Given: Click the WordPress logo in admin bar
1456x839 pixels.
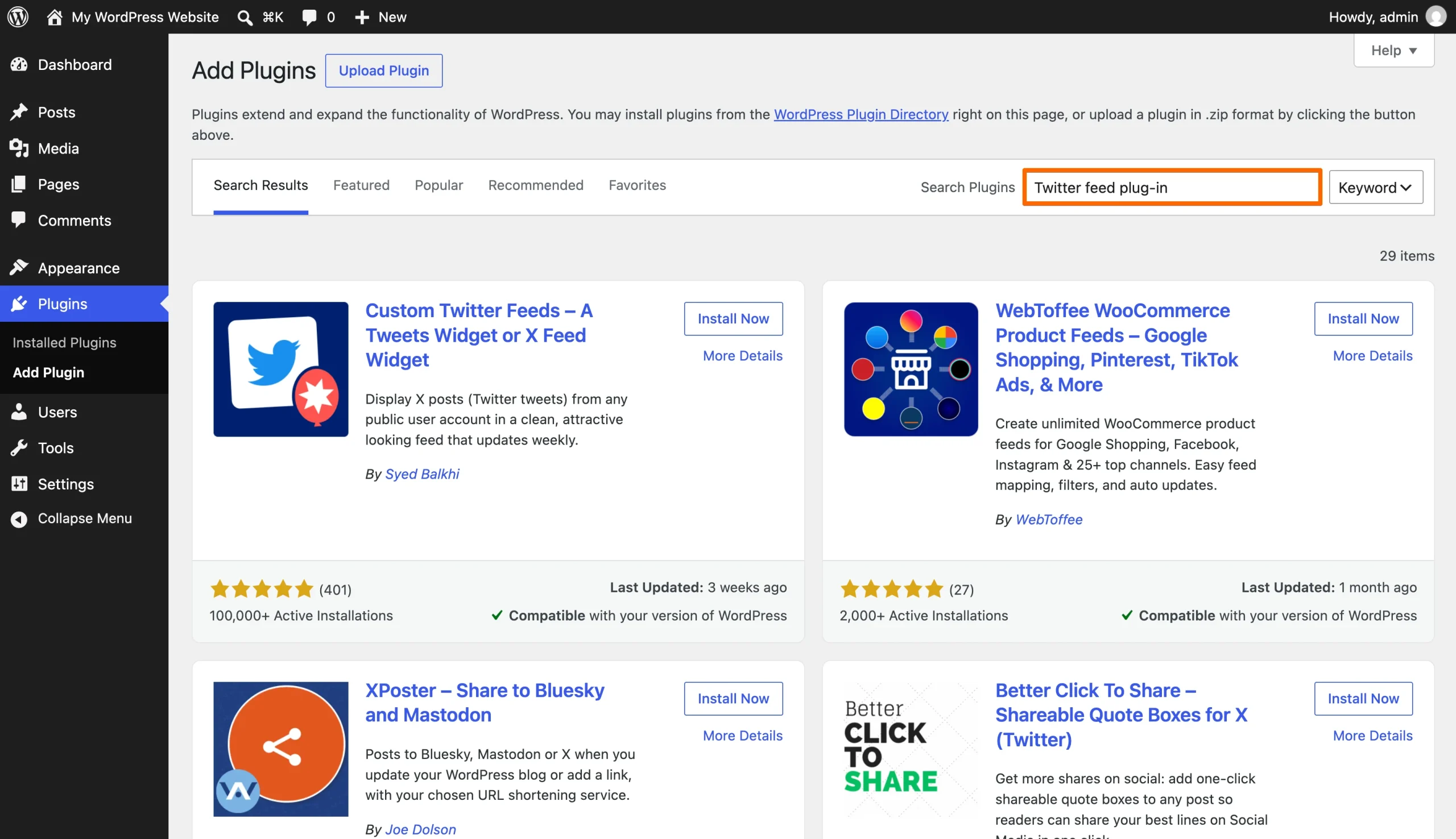Looking at the screenshot, I should [18, 16].
